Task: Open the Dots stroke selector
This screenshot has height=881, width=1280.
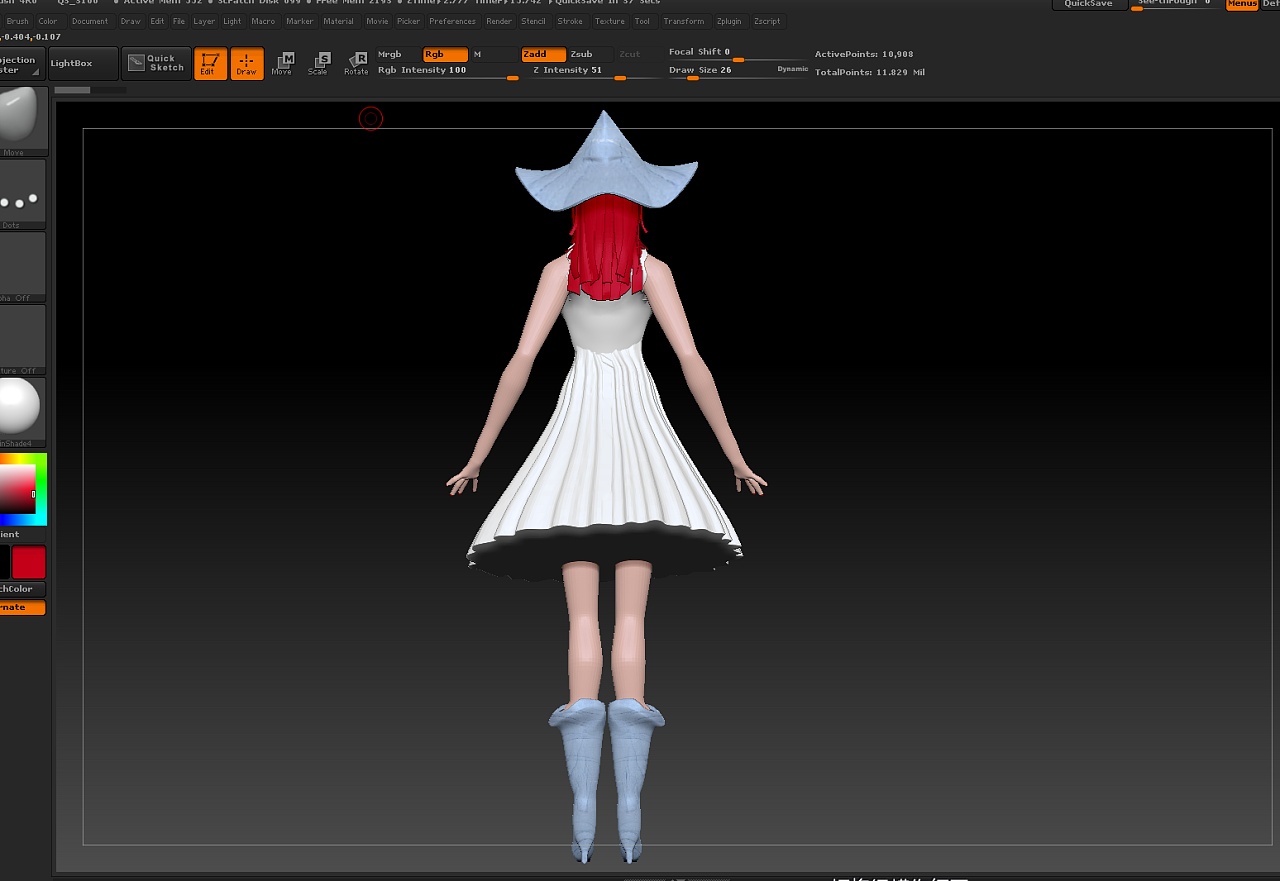Action: pyautogui.click(x=22, y=195)
